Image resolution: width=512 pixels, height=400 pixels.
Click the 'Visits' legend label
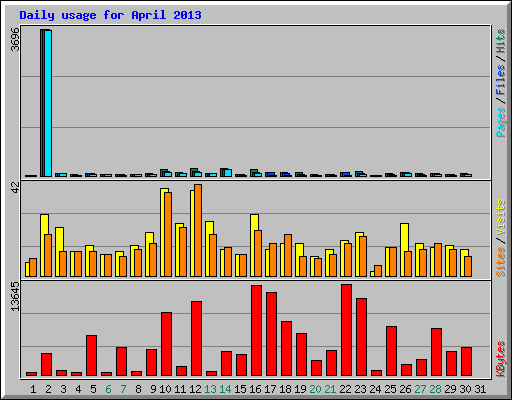pos(501,218)
